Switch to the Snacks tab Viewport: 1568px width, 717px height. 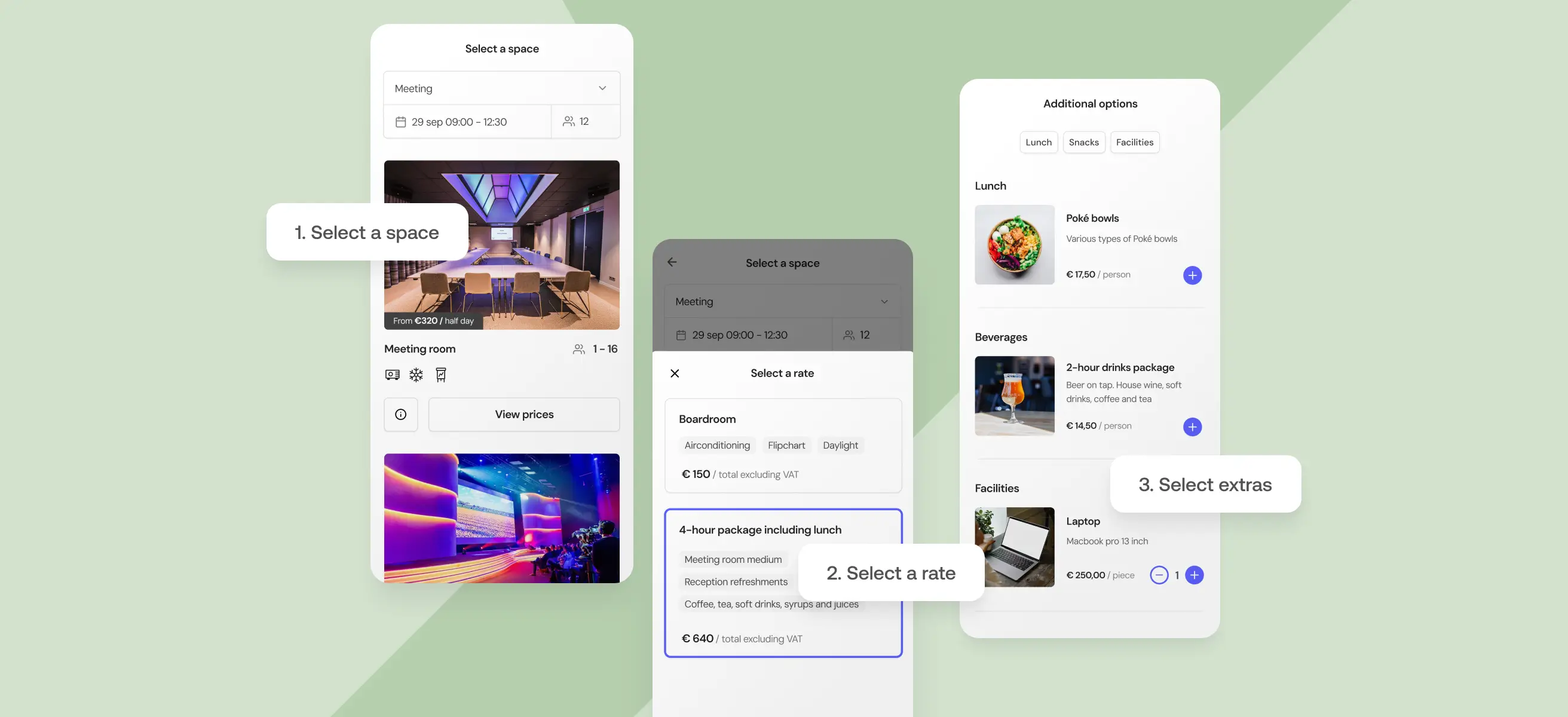pos(1083,142)
